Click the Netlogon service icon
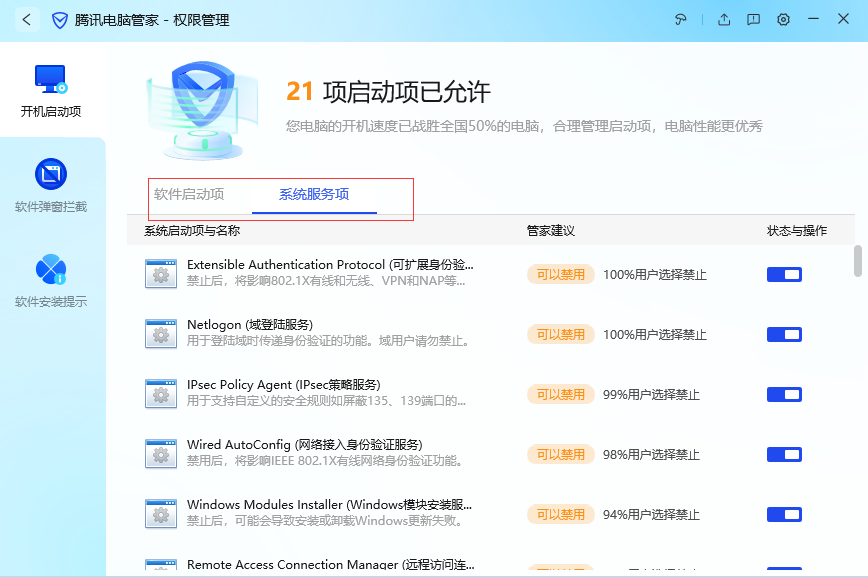 (161, 333)
